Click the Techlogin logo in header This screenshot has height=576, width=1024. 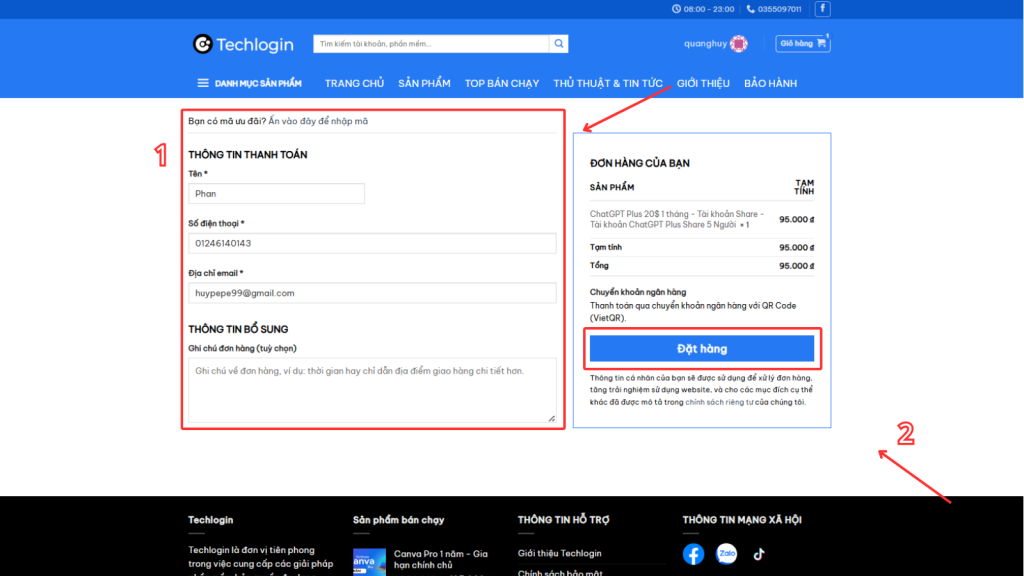pyautogui.click(x=243, y=44)
